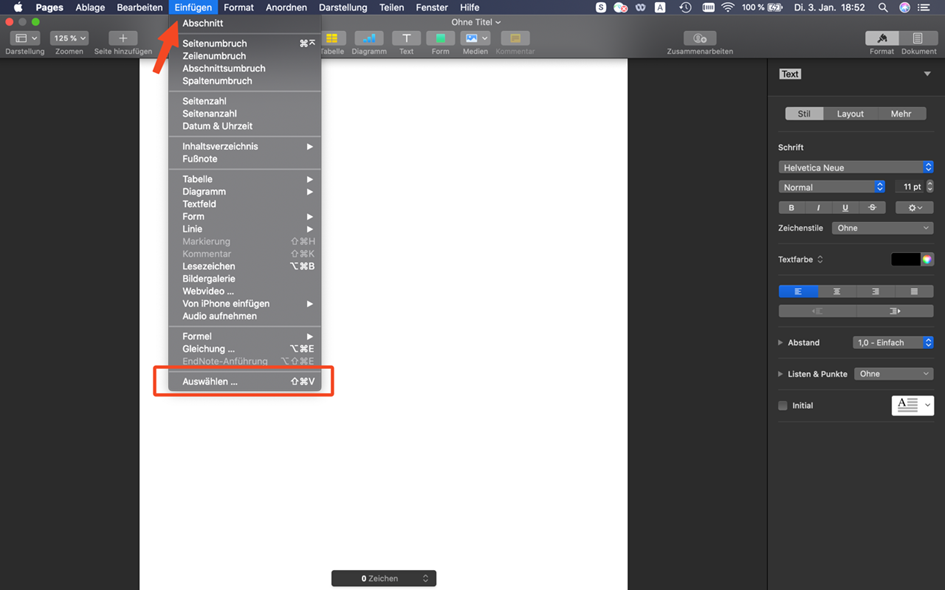Image resolution: width=945 pixels, height=590 pixels.
Task: Open the Listen & Punkte Ohne dropdown
Action: [x=894, y=374]
